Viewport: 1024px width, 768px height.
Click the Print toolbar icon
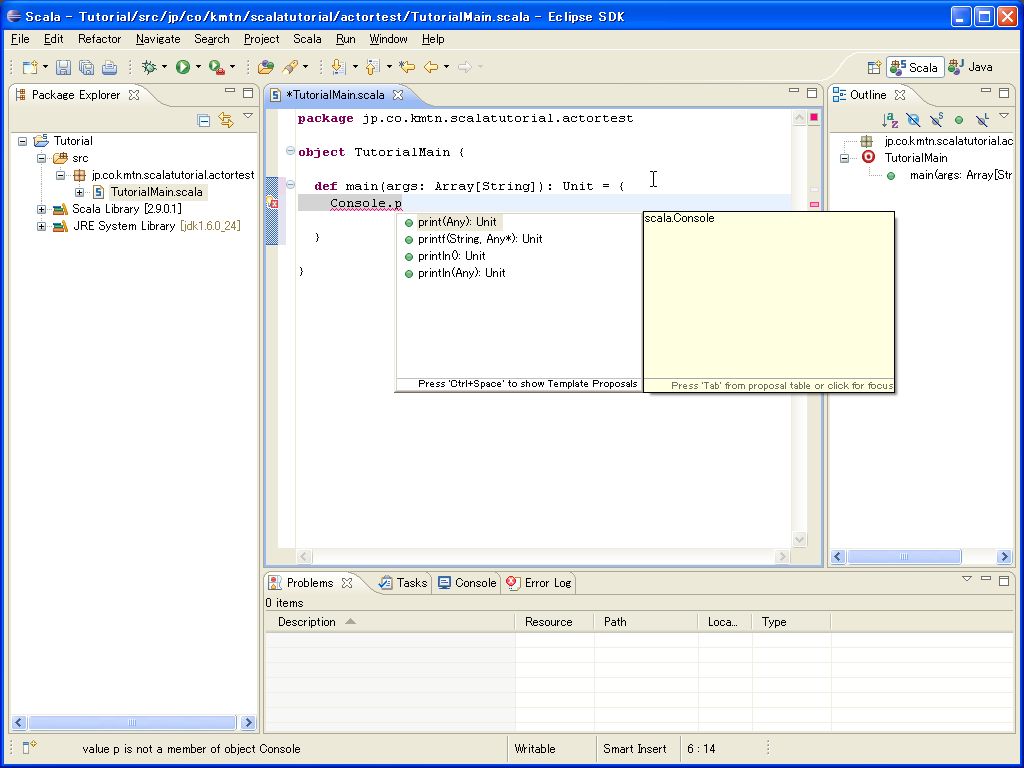(110, 67)
